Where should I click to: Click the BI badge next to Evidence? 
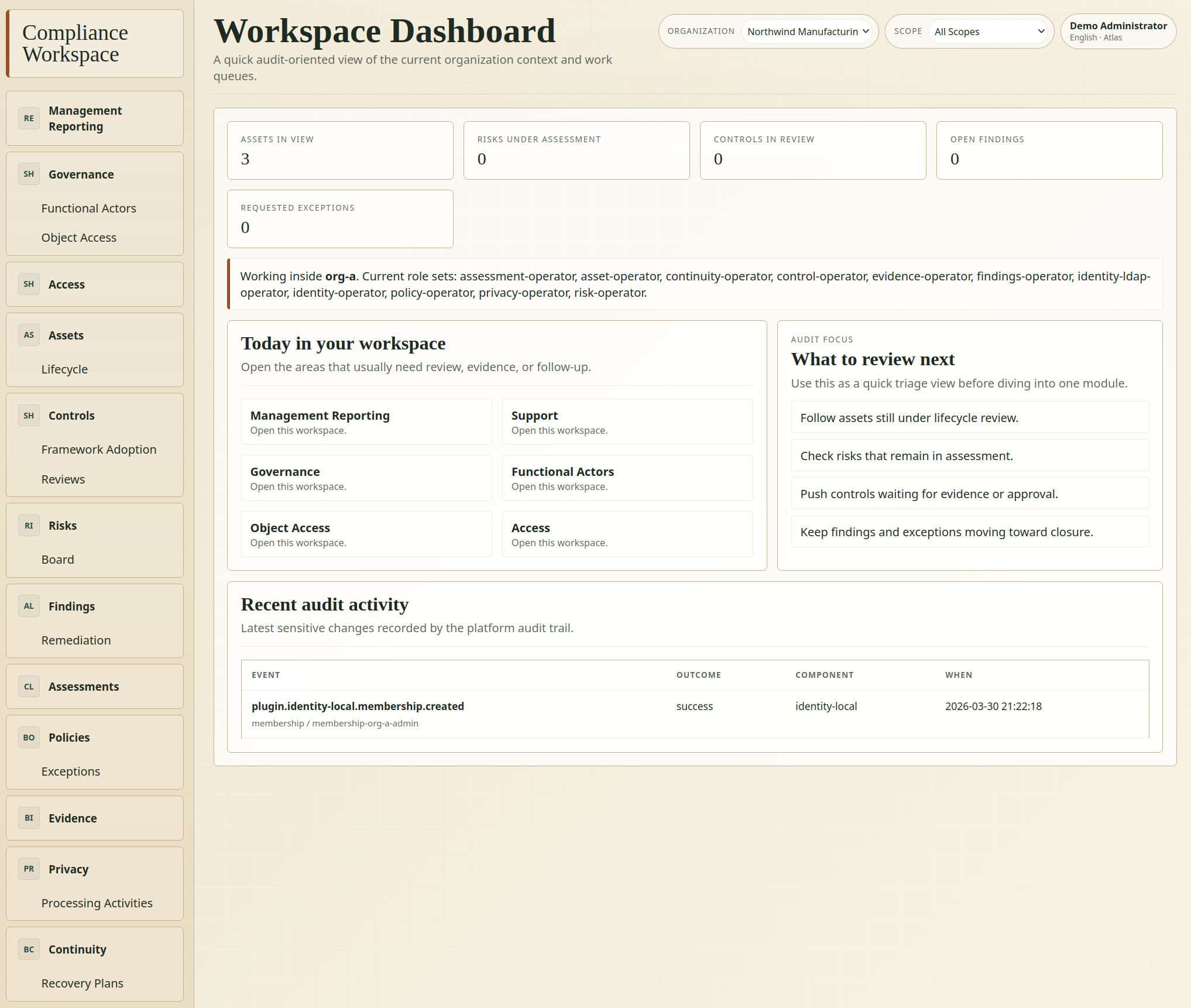pos(29,818)
